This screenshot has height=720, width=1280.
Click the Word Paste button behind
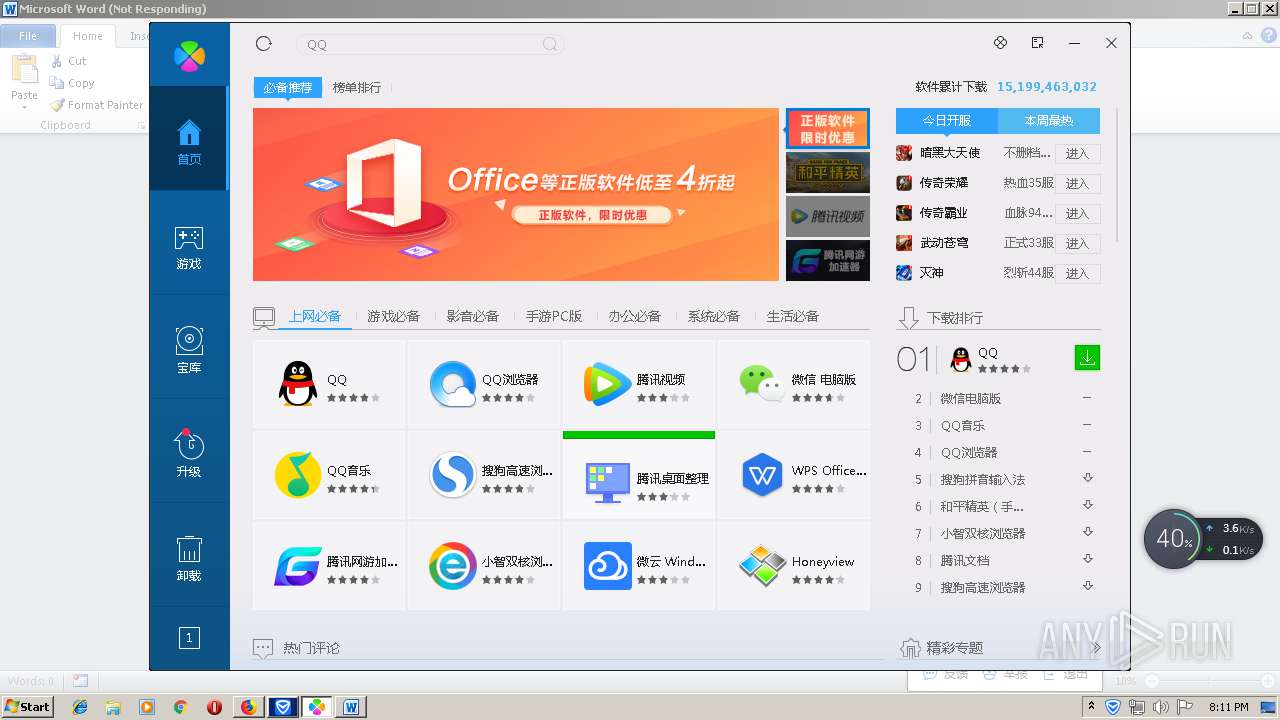point(24,81)
